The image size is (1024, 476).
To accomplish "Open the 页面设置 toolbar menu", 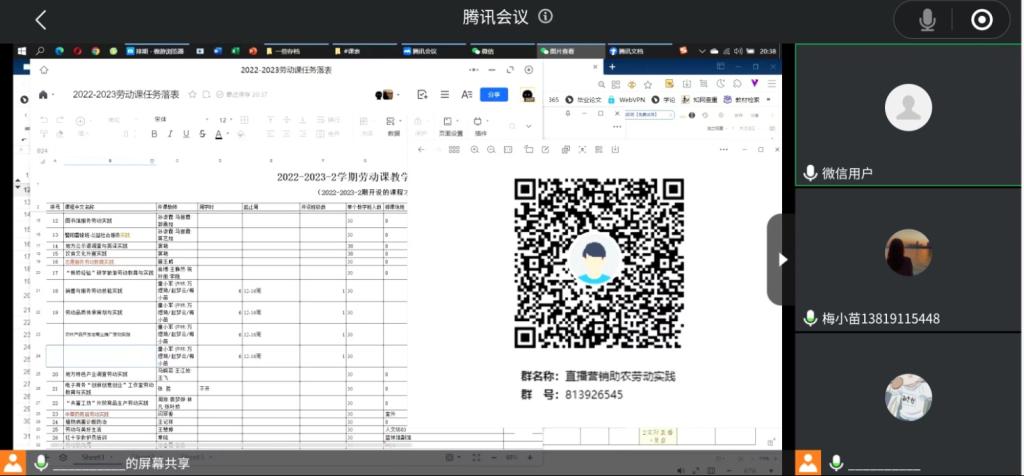I will click(x=451, y=126).
